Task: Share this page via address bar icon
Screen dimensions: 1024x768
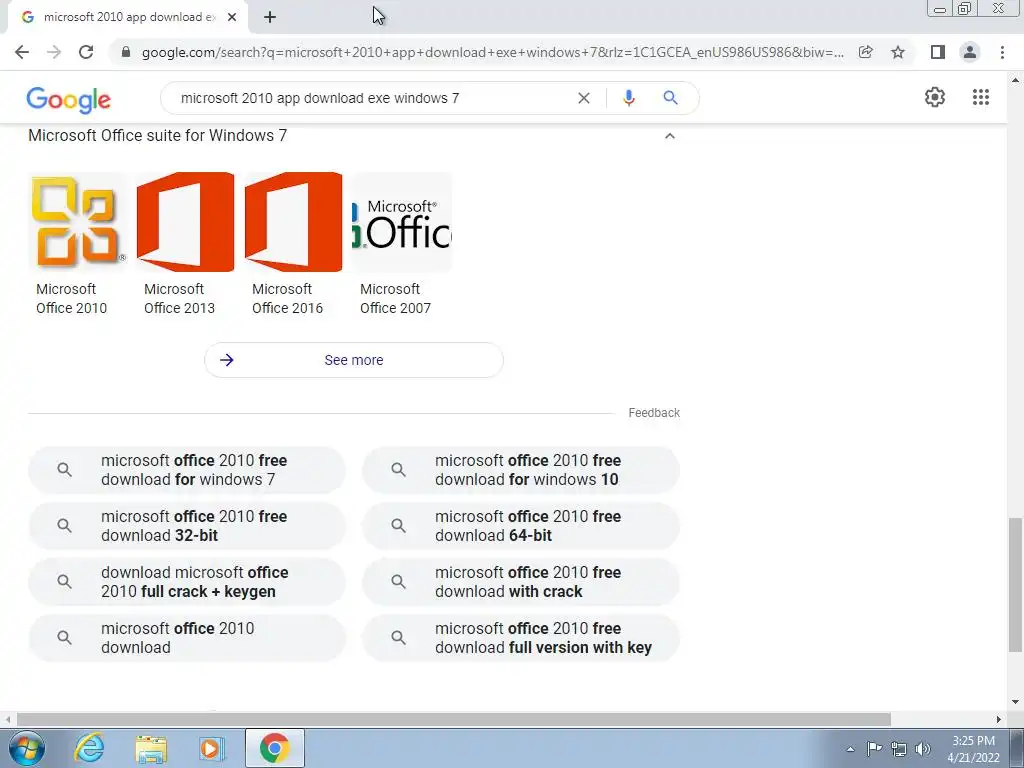Action: 866,52
